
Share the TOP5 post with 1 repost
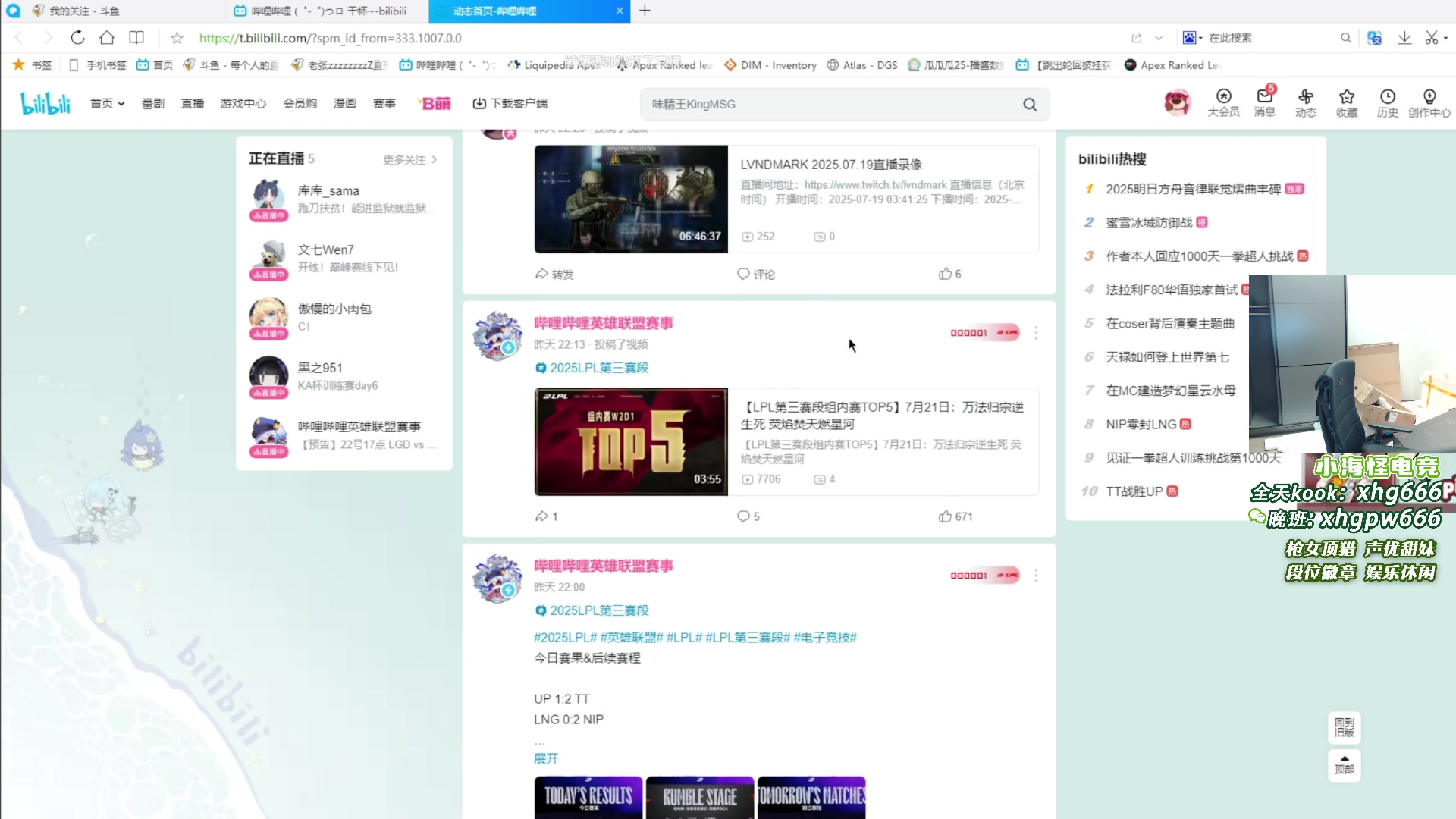click(546, 516)
